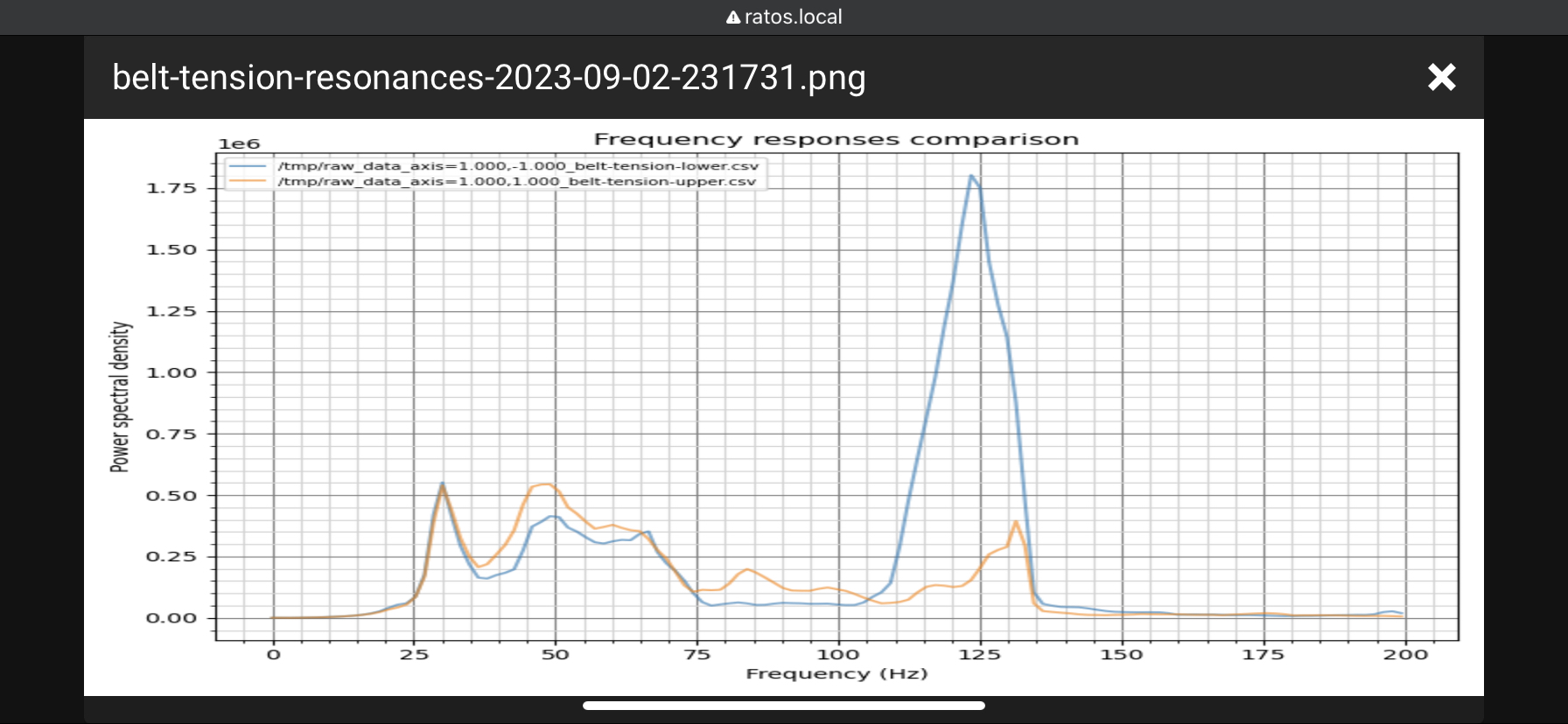
Task: Tap the white home indicator bar
Action: pyautogui.click(x=783, y=706)
